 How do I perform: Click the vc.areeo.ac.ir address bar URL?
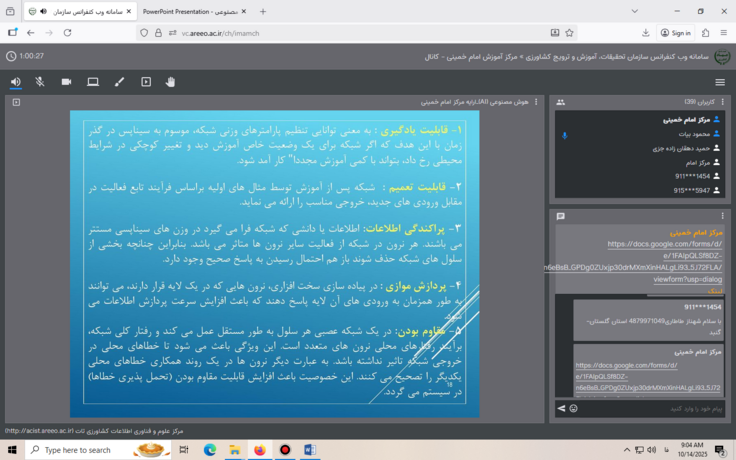click(x=220, y=33)
